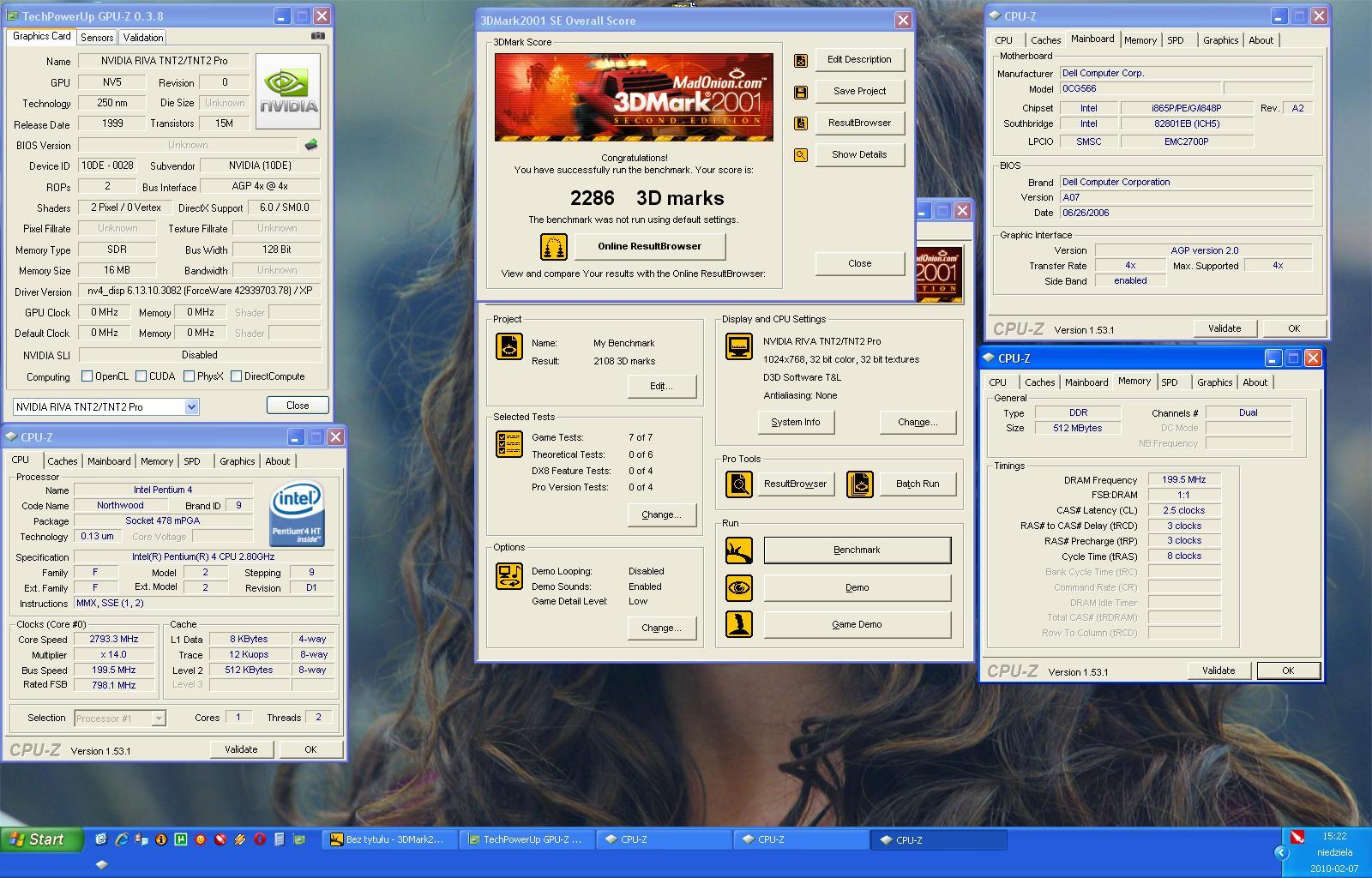Image resolution: width=1372 pixels, height=878 pixels.
Task: Click the System Info button
Action: pyautogui.click(x=796, y=422)
